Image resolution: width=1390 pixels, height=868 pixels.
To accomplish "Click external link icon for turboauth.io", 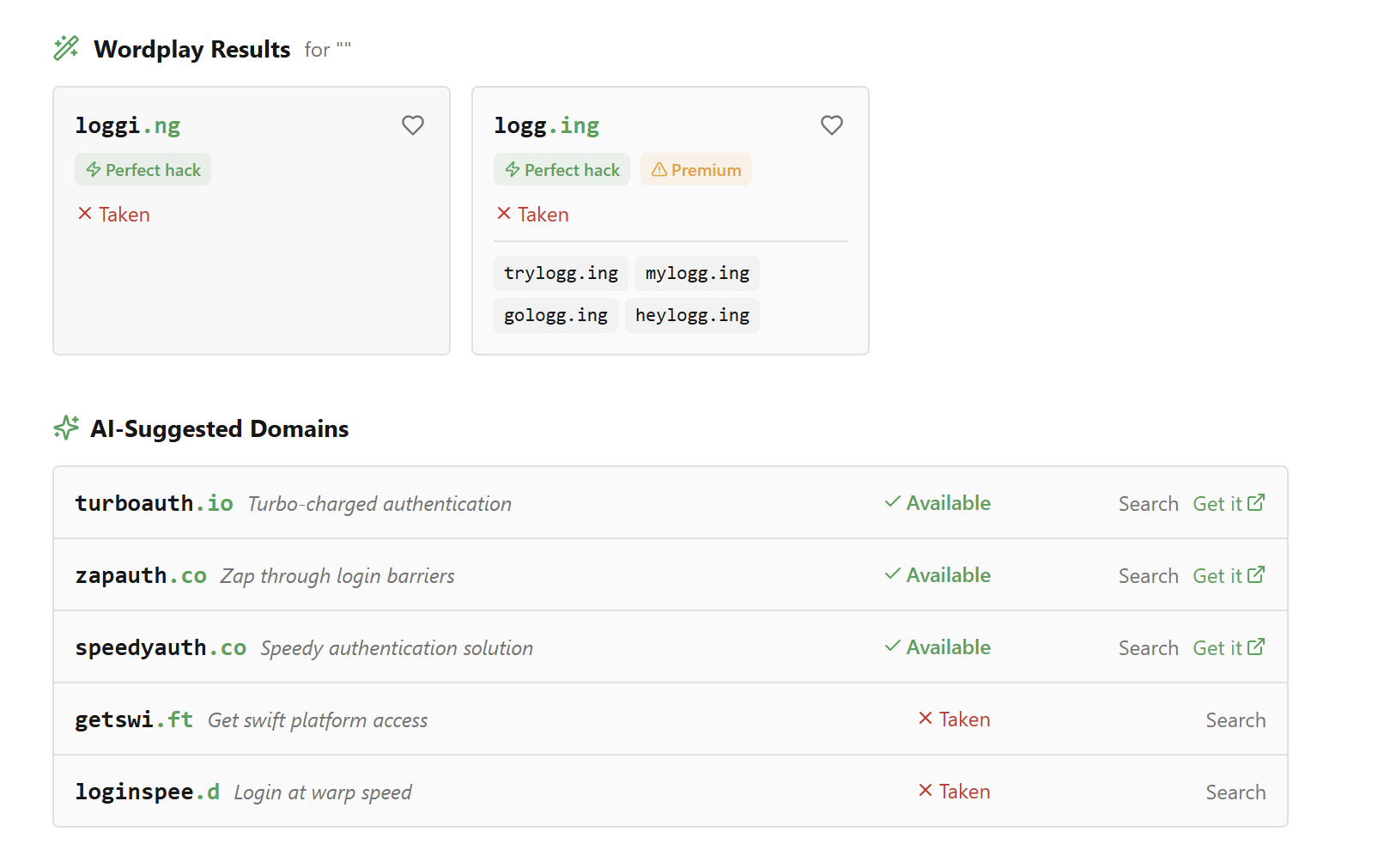I will tap(1256, 503).
